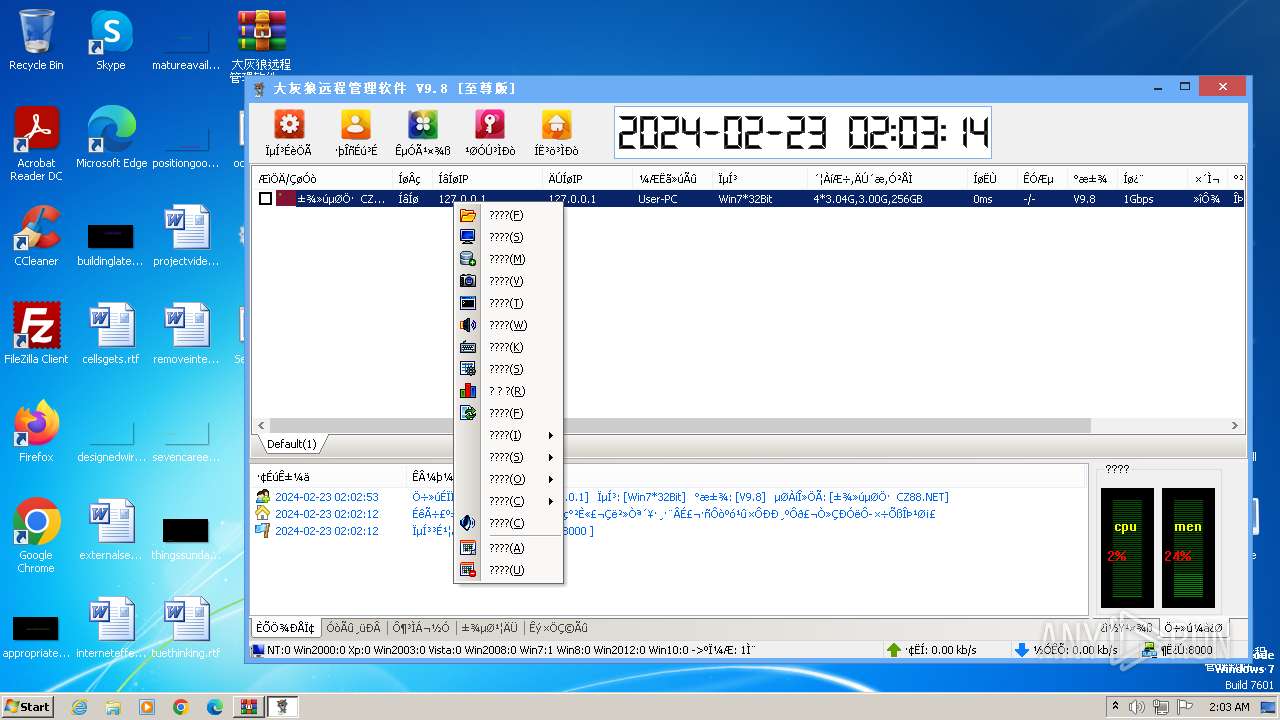Open Firefox desktop shortcut

36,432
